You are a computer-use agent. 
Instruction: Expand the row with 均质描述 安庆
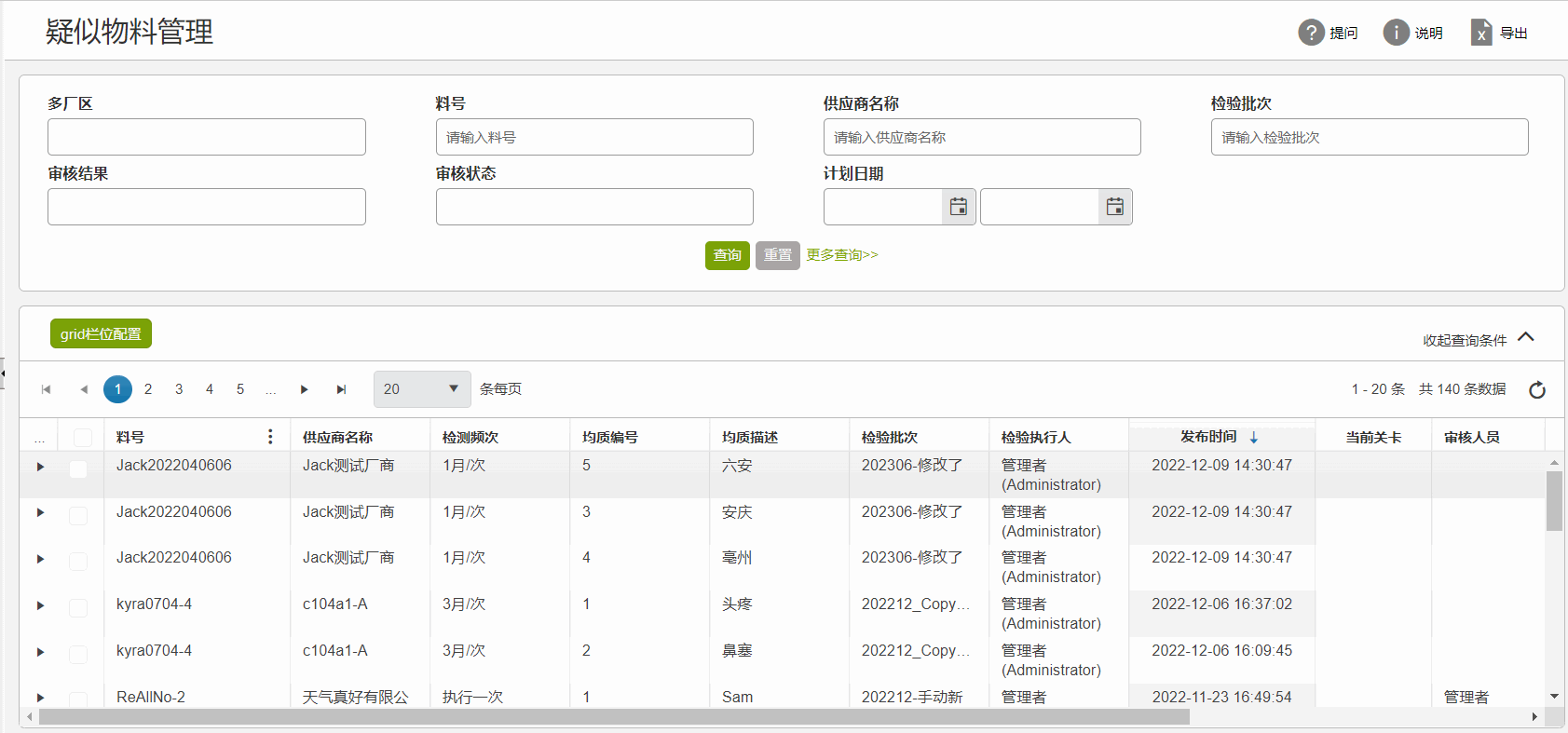(40, 512)
